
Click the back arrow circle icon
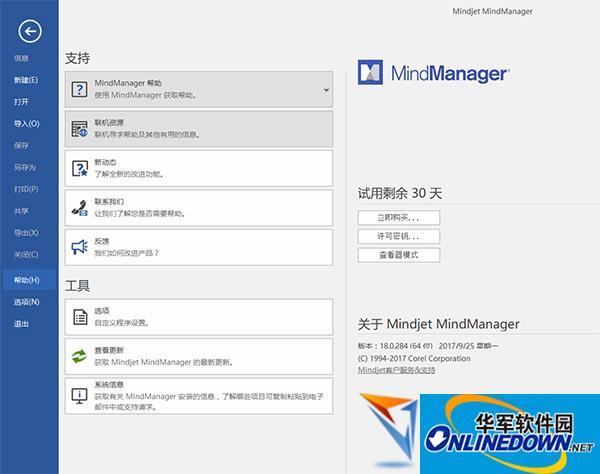click(x=30, y=31)
